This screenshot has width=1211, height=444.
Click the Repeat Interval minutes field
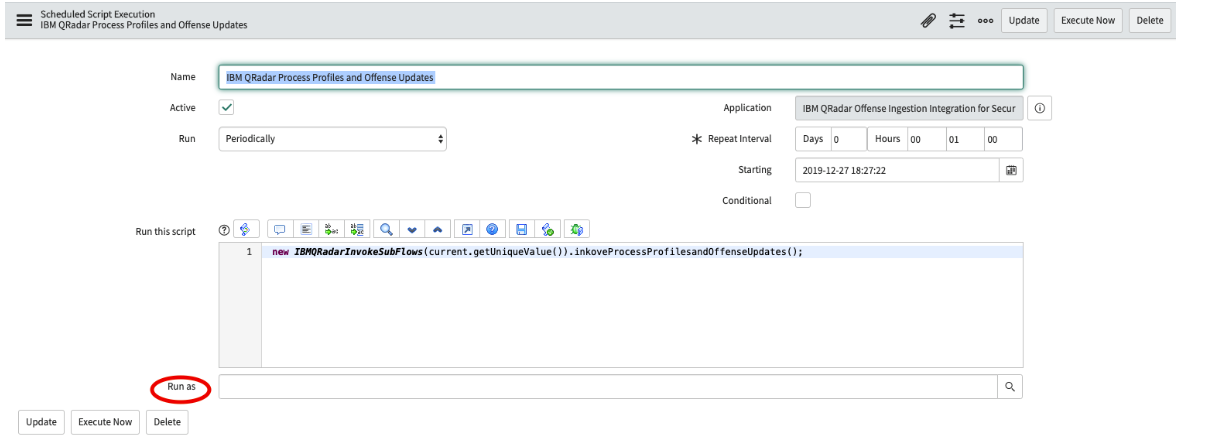964,139
